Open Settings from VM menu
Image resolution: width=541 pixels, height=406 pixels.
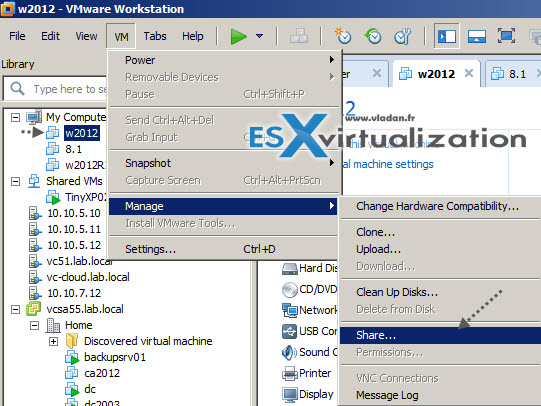(x=223, y=249)
